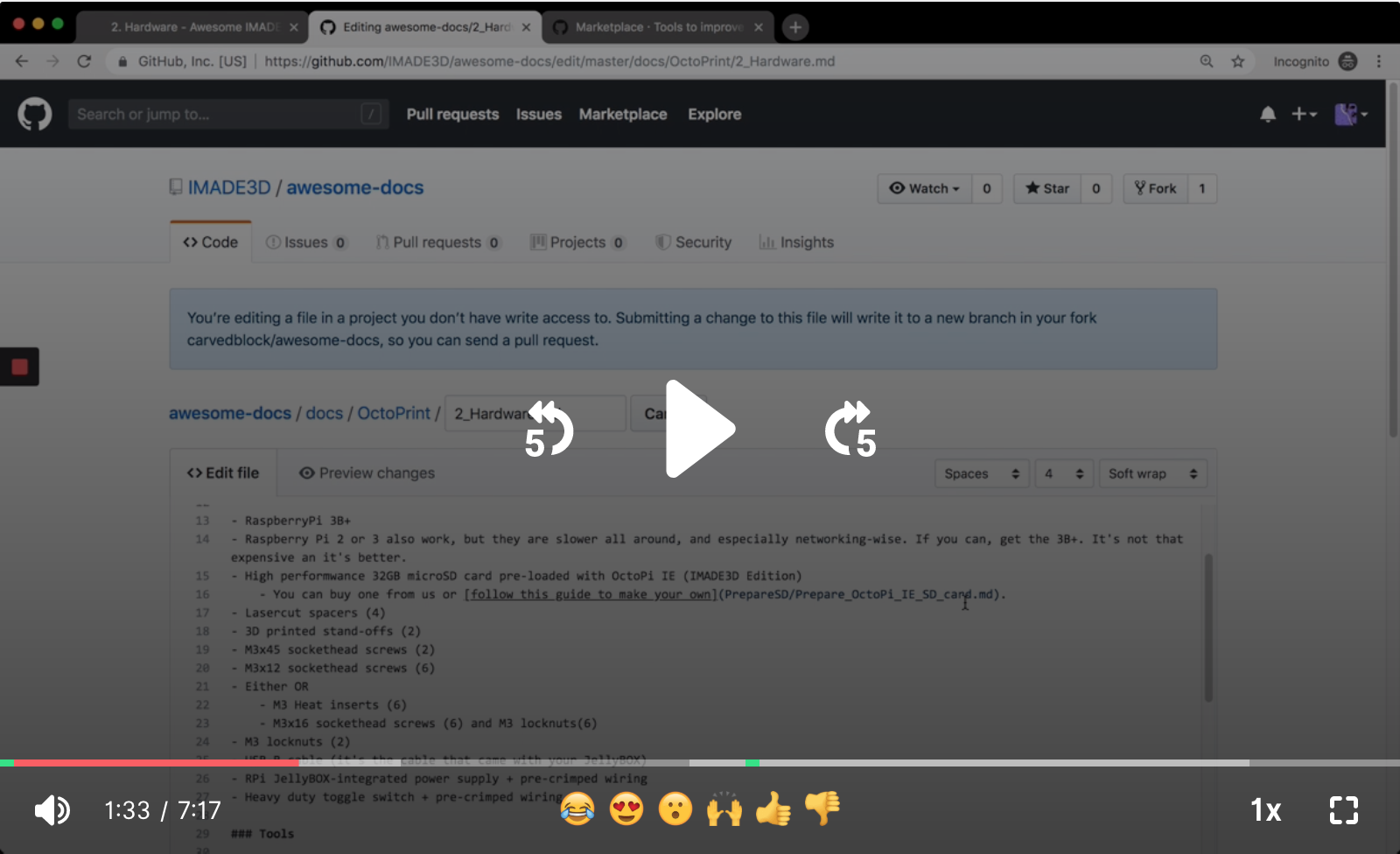Click the address bar URL

(x=549, y=61)
